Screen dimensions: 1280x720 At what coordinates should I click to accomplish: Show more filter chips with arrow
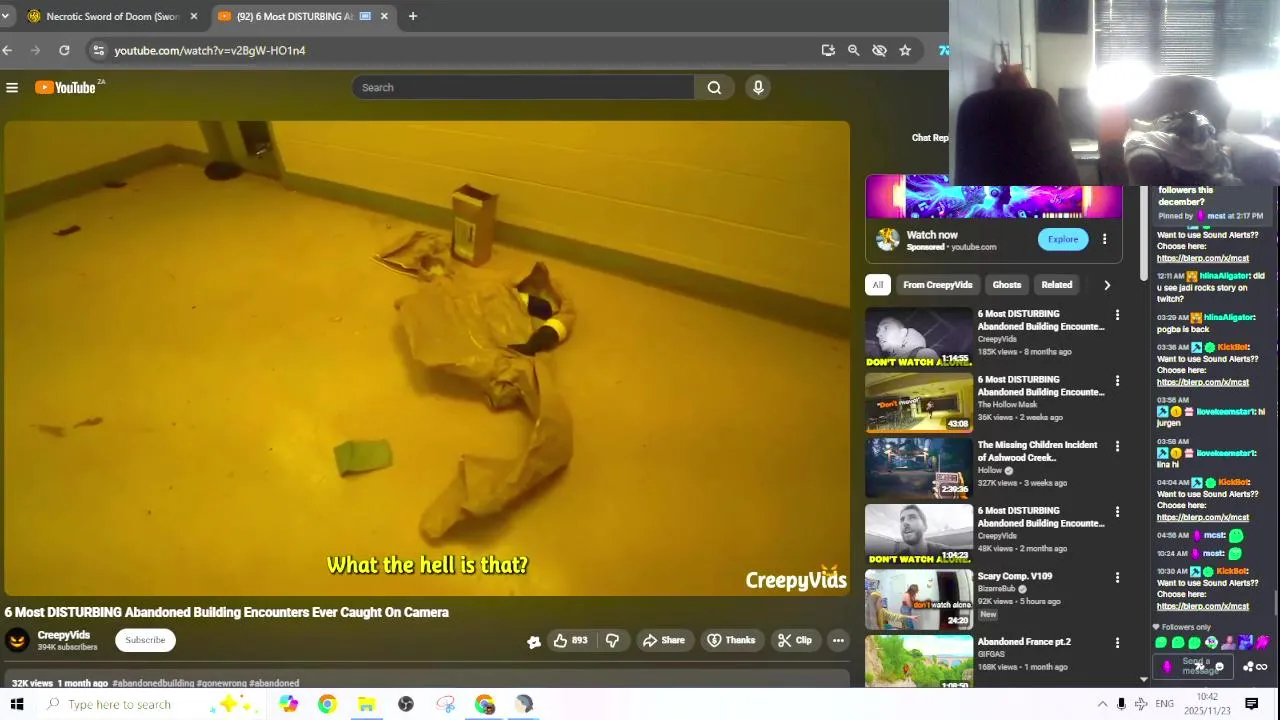1107,285
